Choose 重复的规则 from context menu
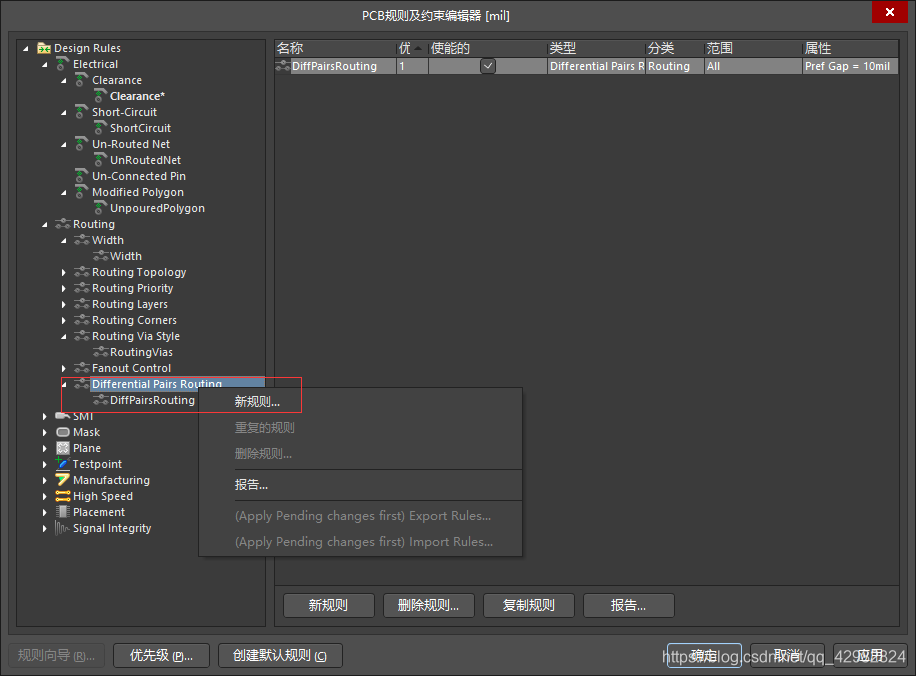 point(360,428)
